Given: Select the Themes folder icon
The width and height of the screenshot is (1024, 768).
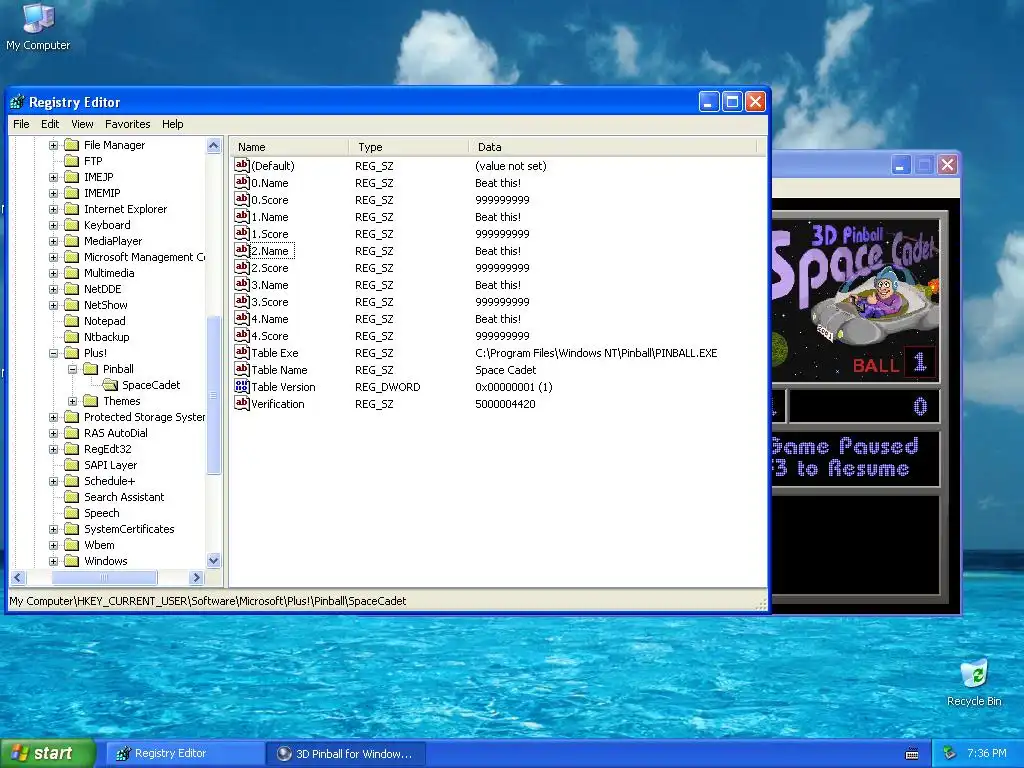Looking at the screenshot, I should tap(91, 401).
